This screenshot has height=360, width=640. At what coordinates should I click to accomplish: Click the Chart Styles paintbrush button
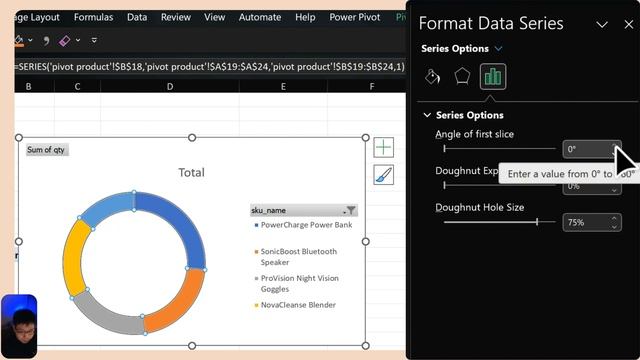384,175
